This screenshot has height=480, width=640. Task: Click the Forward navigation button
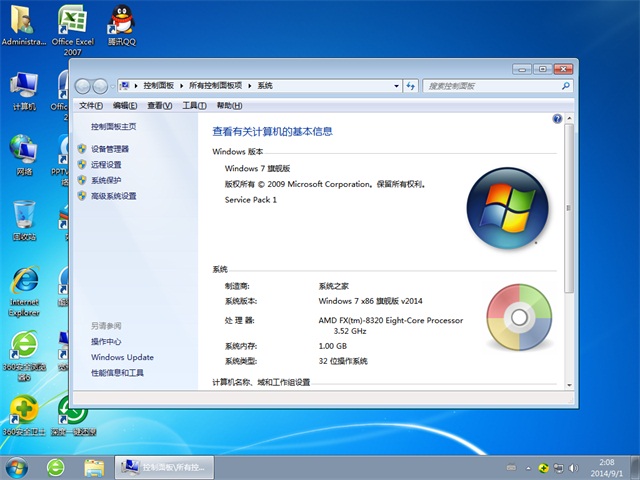pyautogui.click(x=100, y=86)
